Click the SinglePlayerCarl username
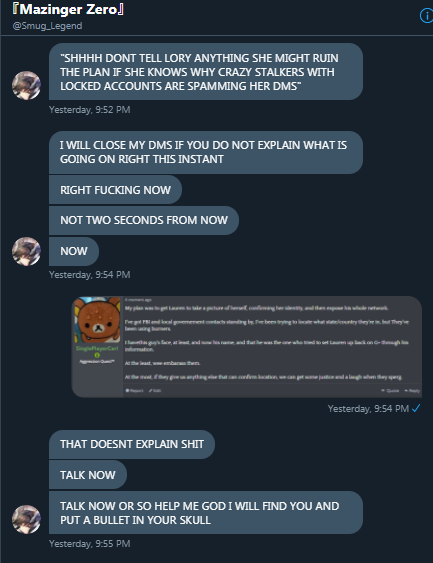The width and height of the screenshot is (433, 563). coord(97,348)
